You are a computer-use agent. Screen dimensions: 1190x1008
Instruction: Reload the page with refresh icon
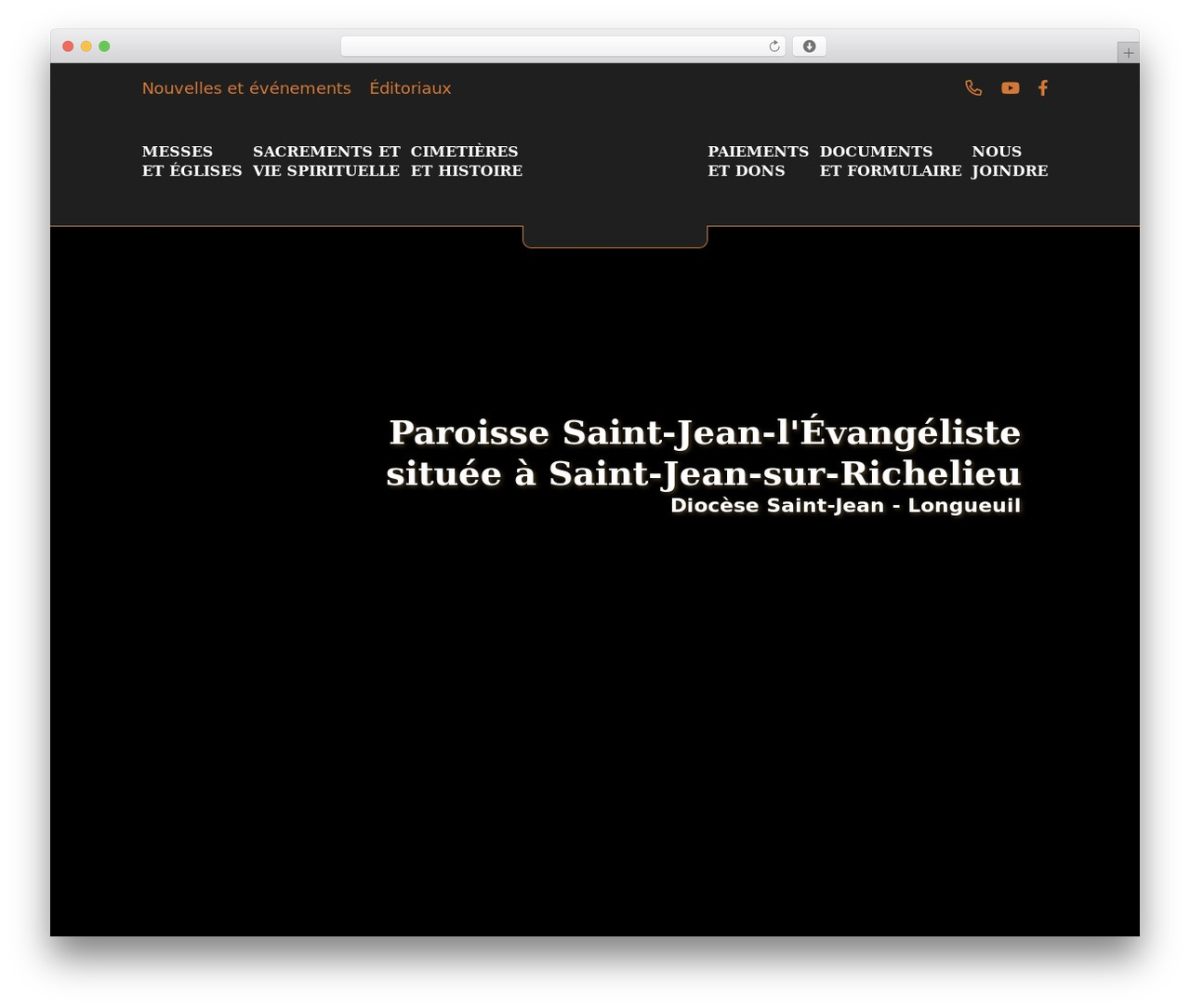[774, 46]
